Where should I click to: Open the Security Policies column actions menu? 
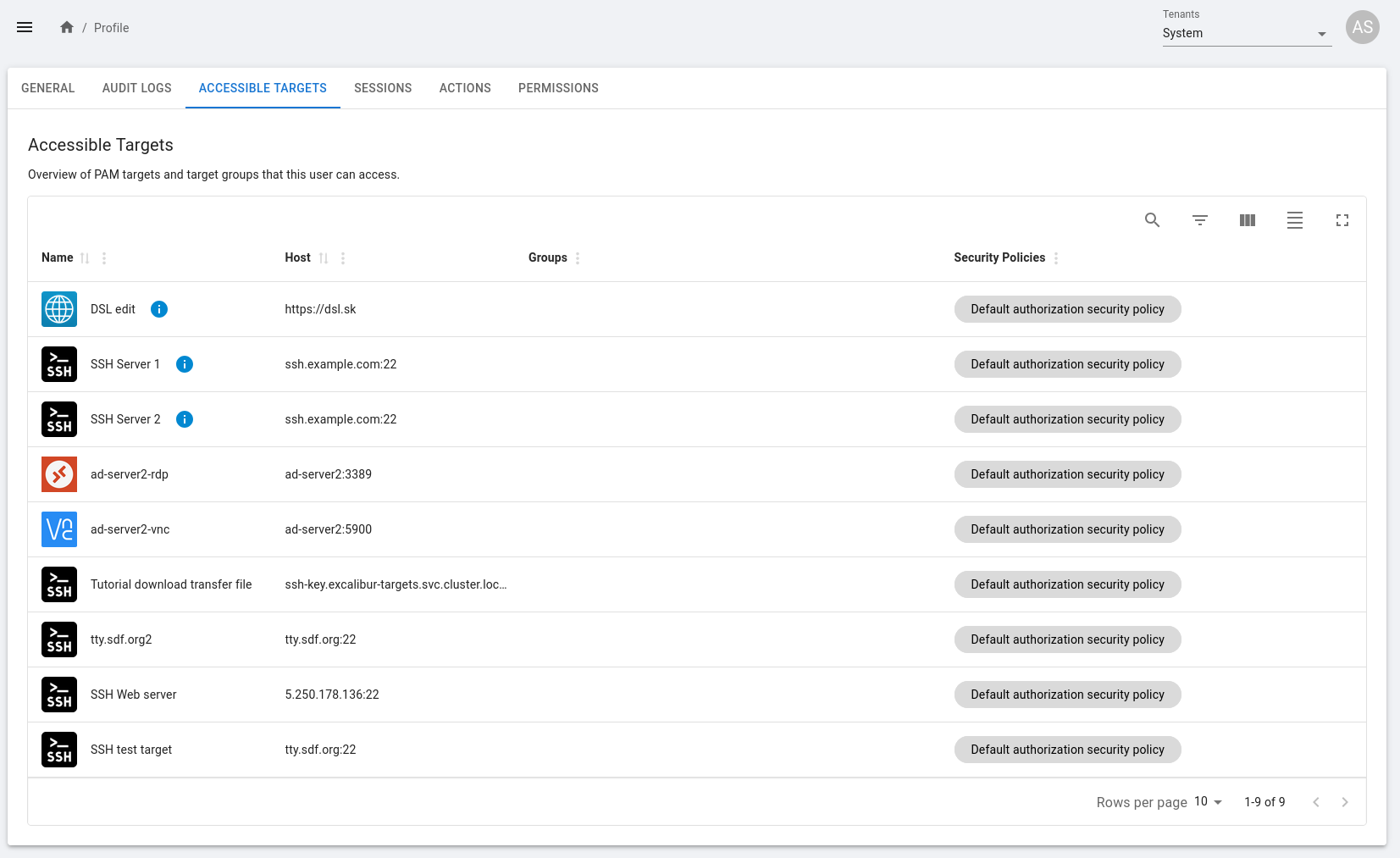[x=1056, y=258]
